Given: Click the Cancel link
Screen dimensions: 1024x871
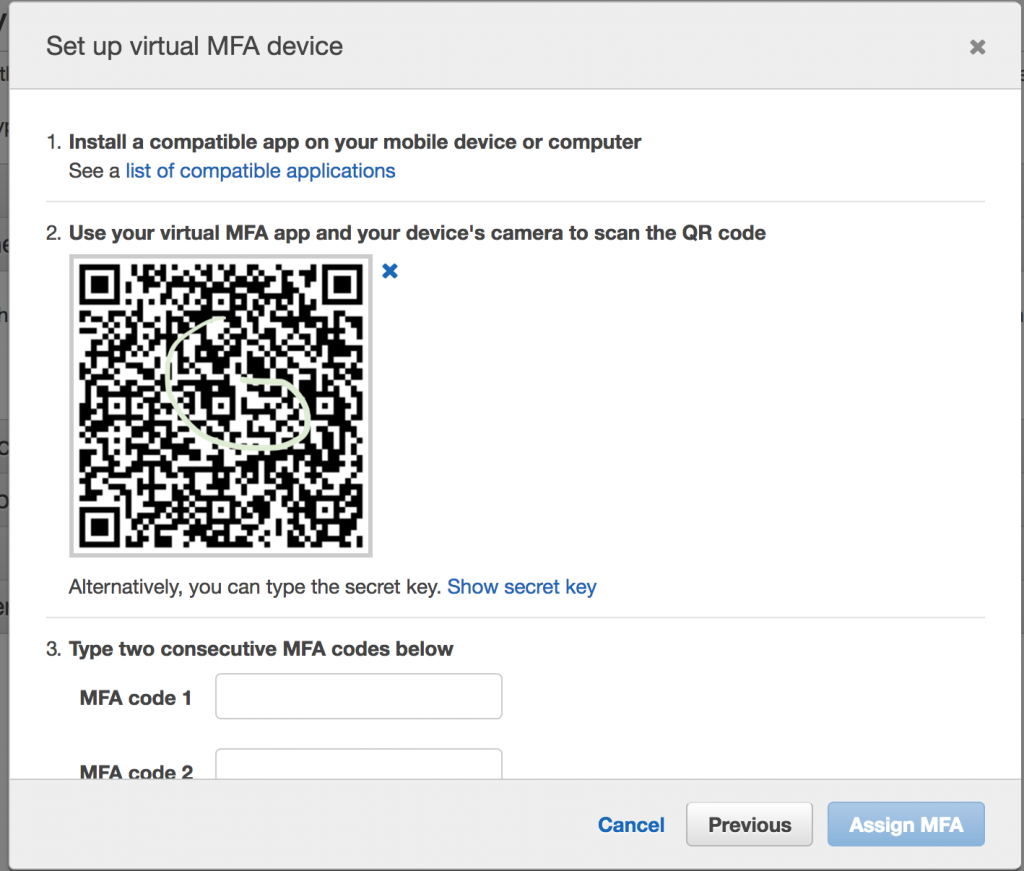Looking at the screenshot, I should click(x=631, y=825).
